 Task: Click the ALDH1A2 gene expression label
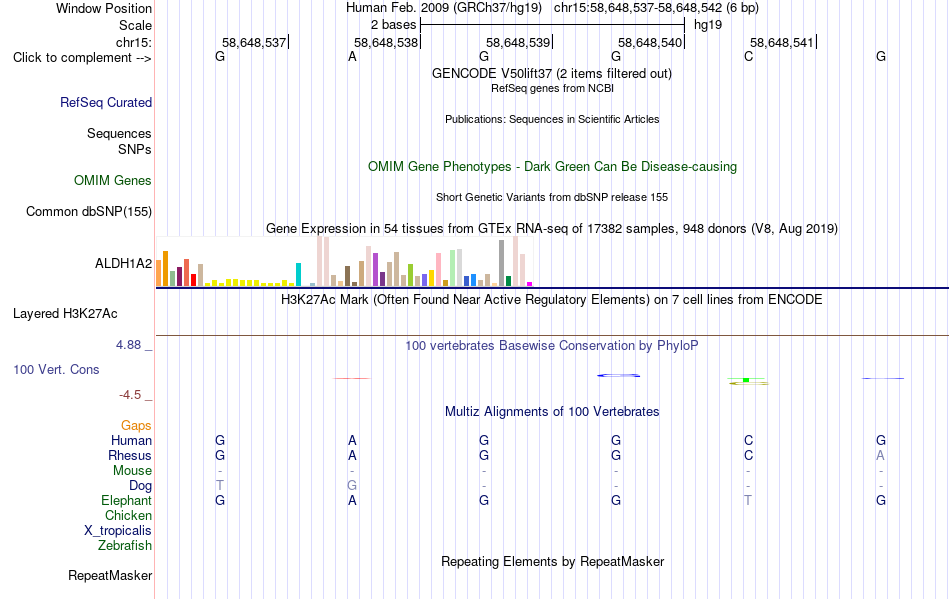[x=124, y=263]
